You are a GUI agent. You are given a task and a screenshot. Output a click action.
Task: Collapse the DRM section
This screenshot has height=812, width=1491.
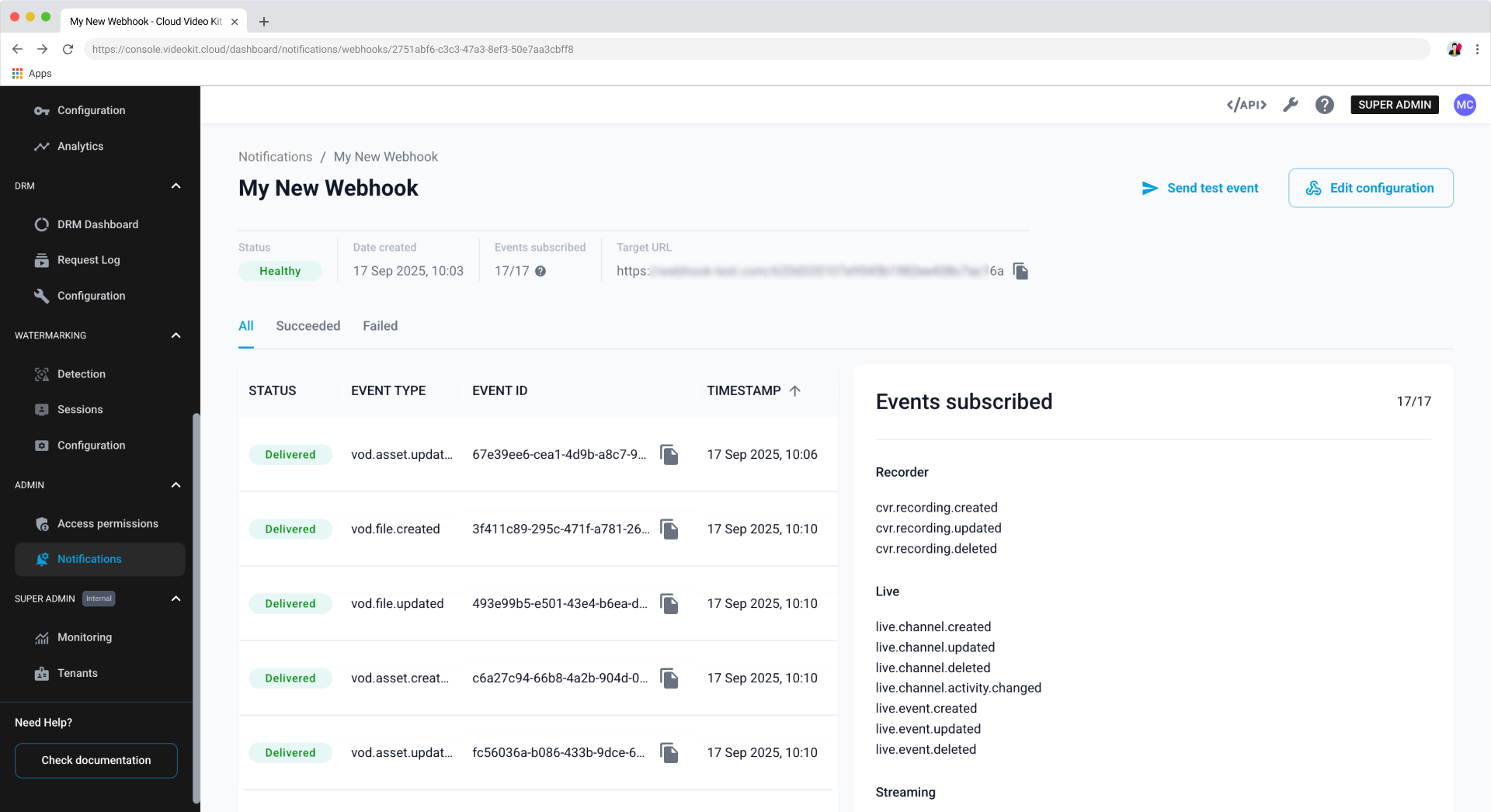176,186
